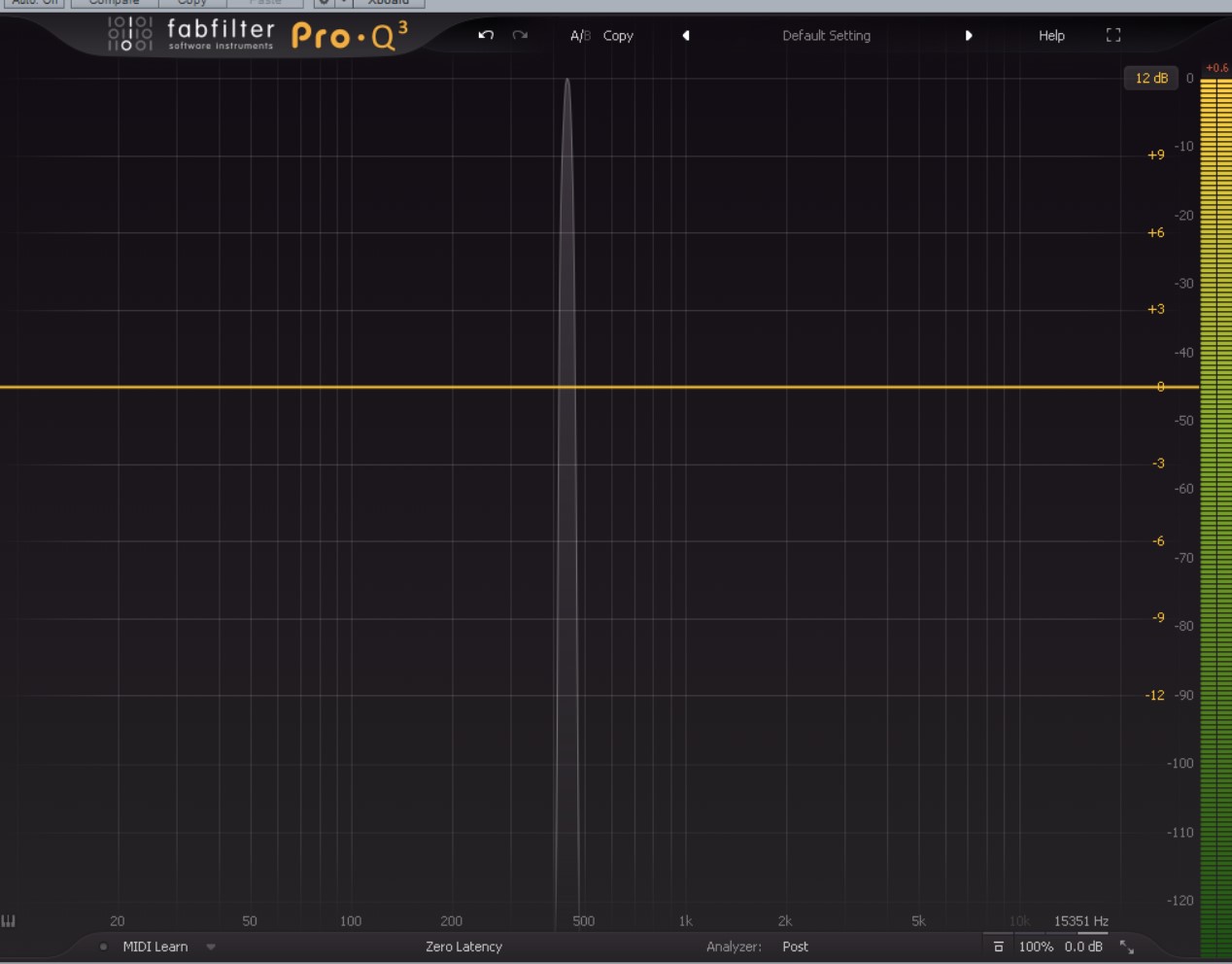This screenshot has height=964, width=1232.
Task: Undo the last change with the undo arrow
Action: pos(486,35)
